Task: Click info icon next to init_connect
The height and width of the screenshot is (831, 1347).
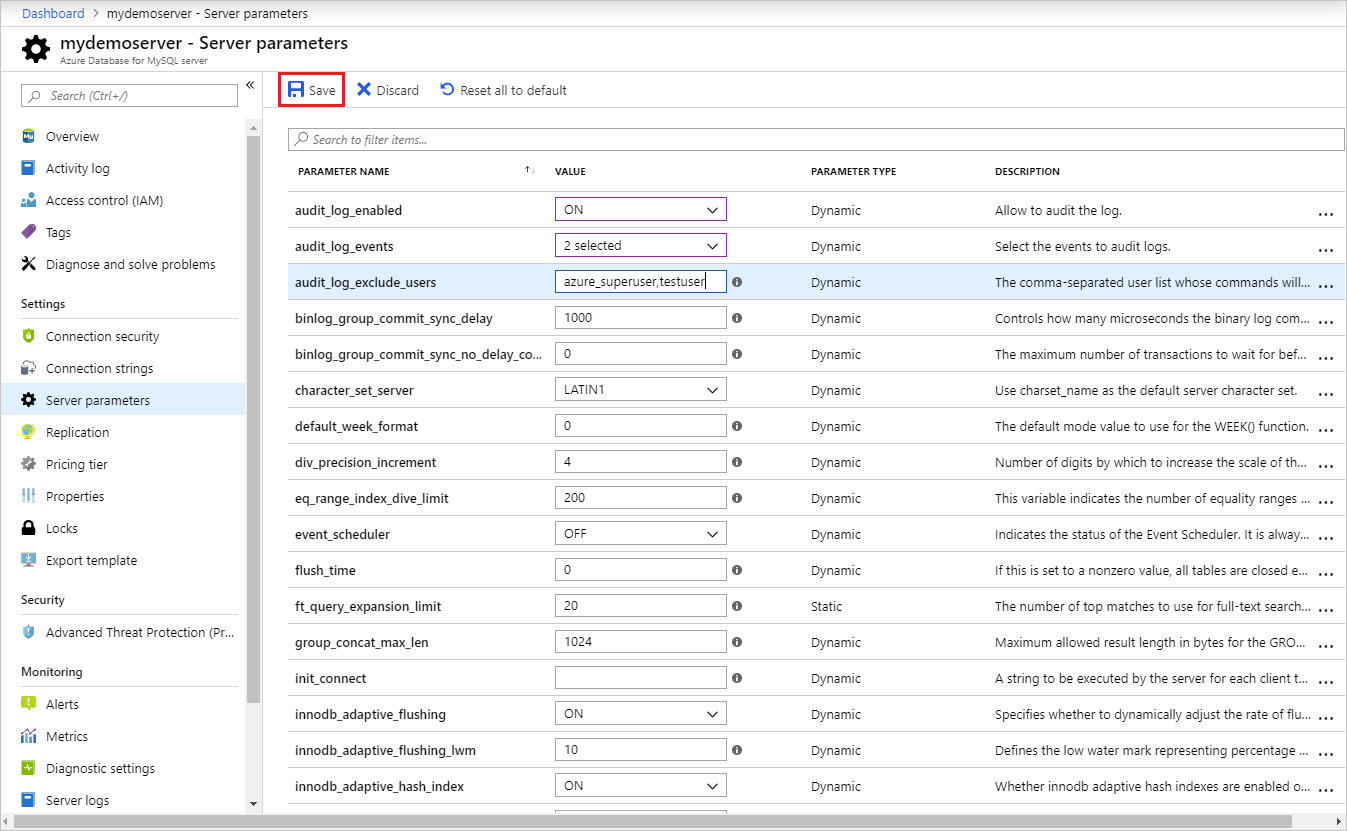Action: click(x=737, y=678)
